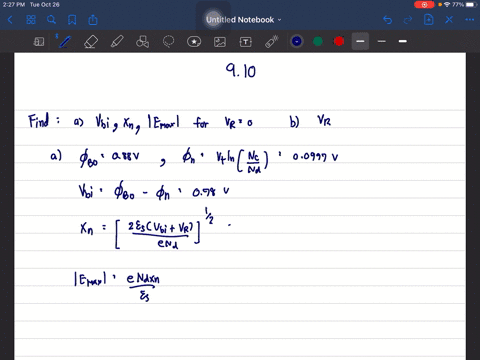Tap the handwritten word Find
This screenshot has height=360, width=480.
[x=39, y=121]
